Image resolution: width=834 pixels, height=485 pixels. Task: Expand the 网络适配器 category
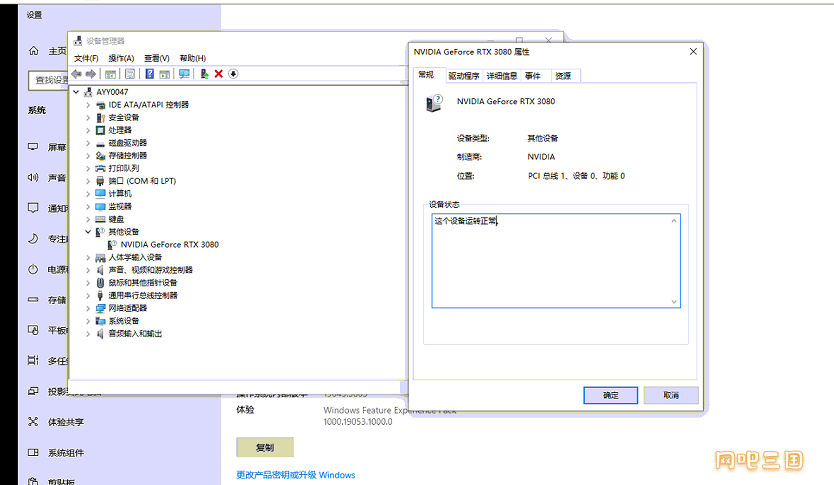(88, 308)
